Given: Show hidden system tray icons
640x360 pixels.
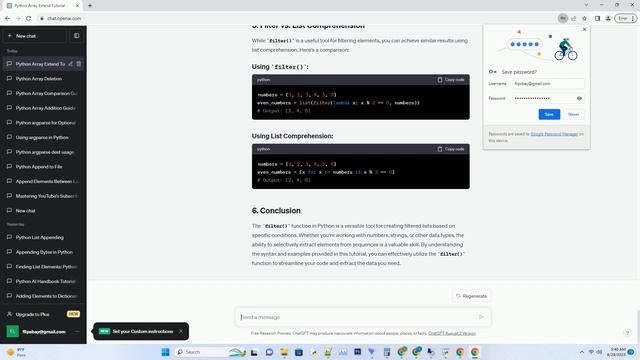Looking at the screenshot, I should pos(581,352).
